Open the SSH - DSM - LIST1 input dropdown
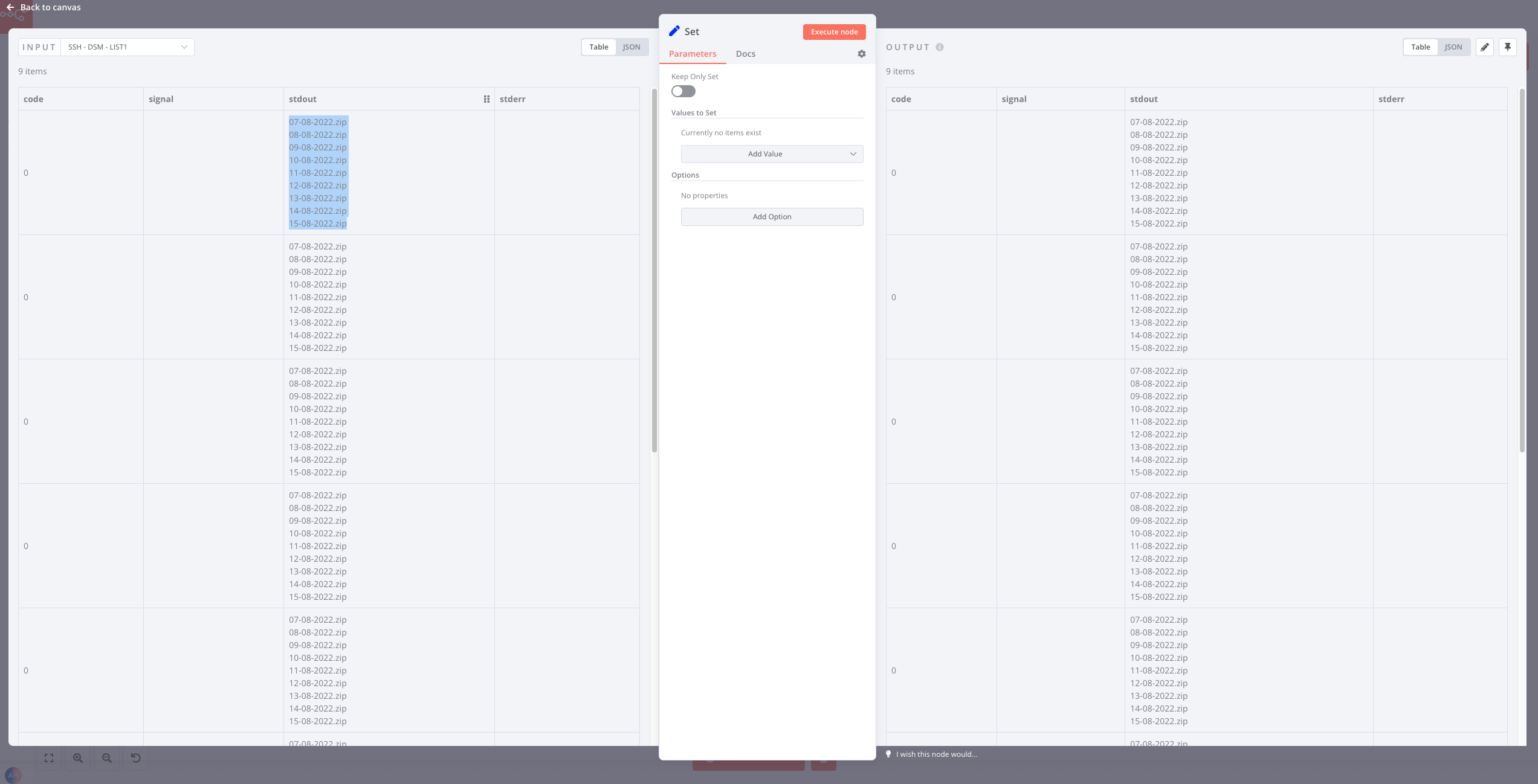The image size is (1538, 784). pyautogui.click(x=128, y=47)
